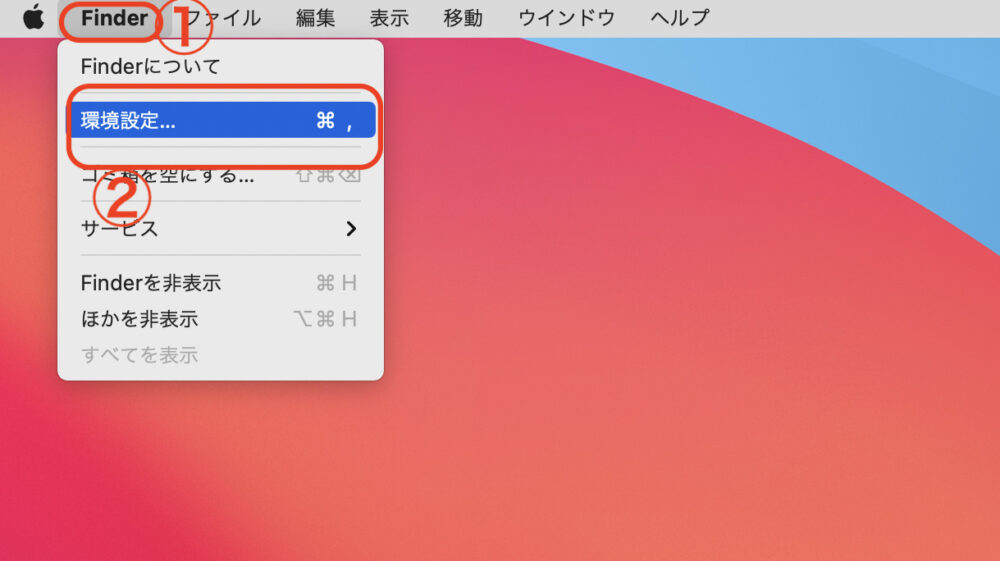Select ほかを非表示 in the Finder menu
Image resolution: width=1000 pixels, height=561 pixels.
click(139, 319)
